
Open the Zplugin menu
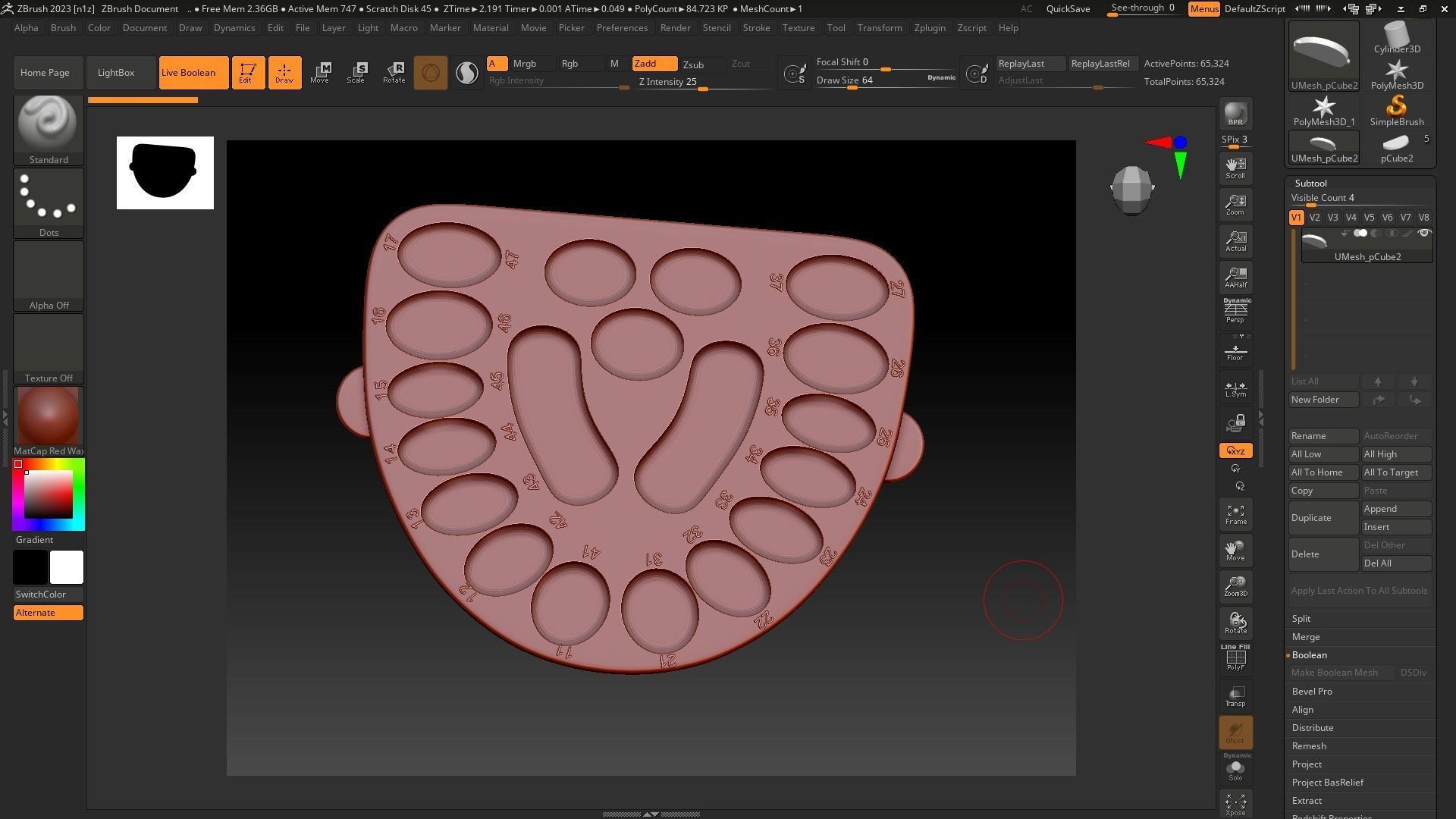click(x=929, y=28)
